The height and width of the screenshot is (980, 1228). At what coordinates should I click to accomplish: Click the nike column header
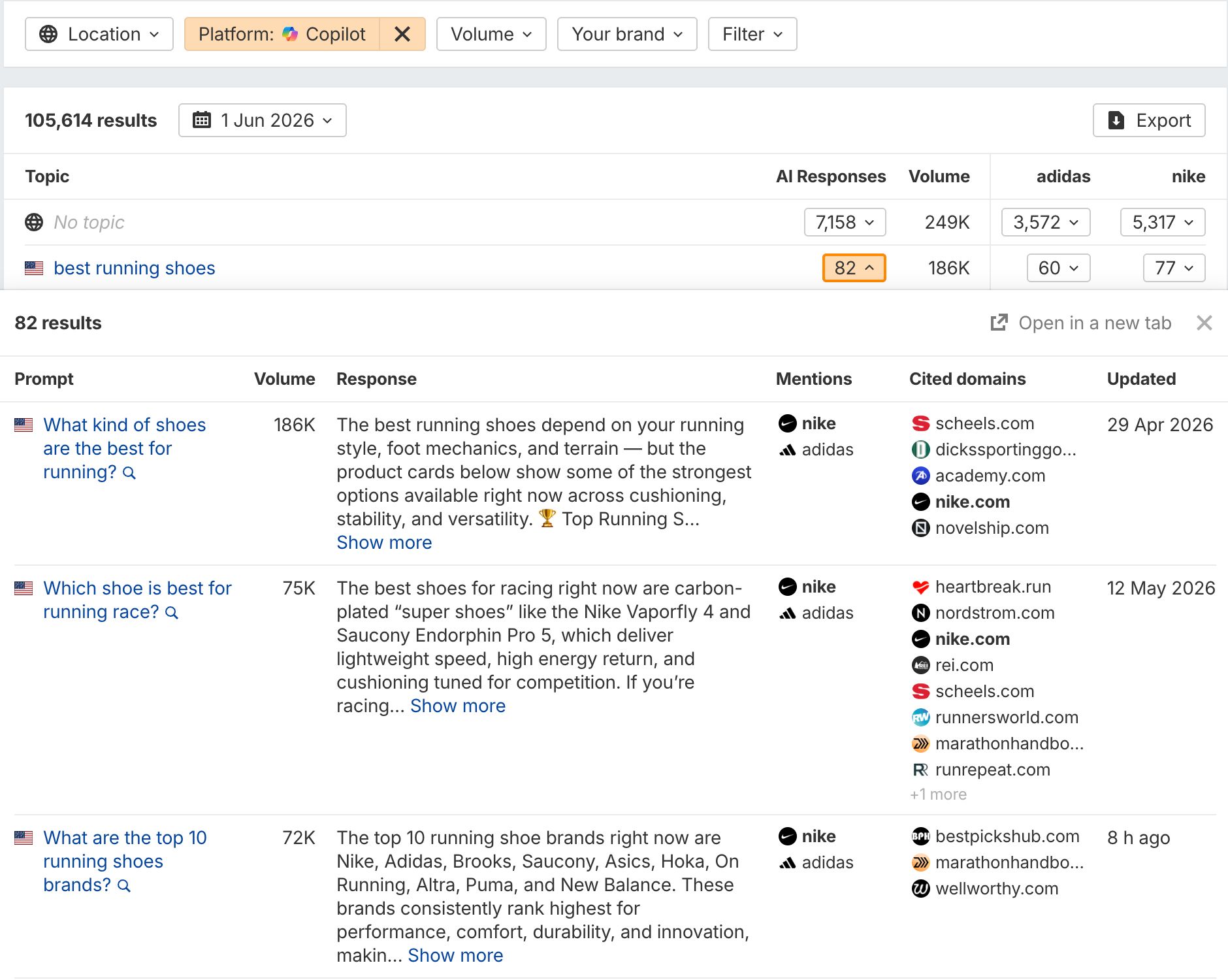pos(1188,176)
